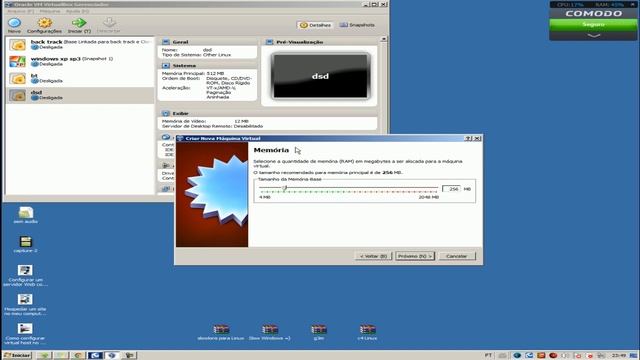Image resolution: width=640 pixels, height=360 pixels.
Task: Switch to the Snapshots view
Action: click(x=357, y=25)
